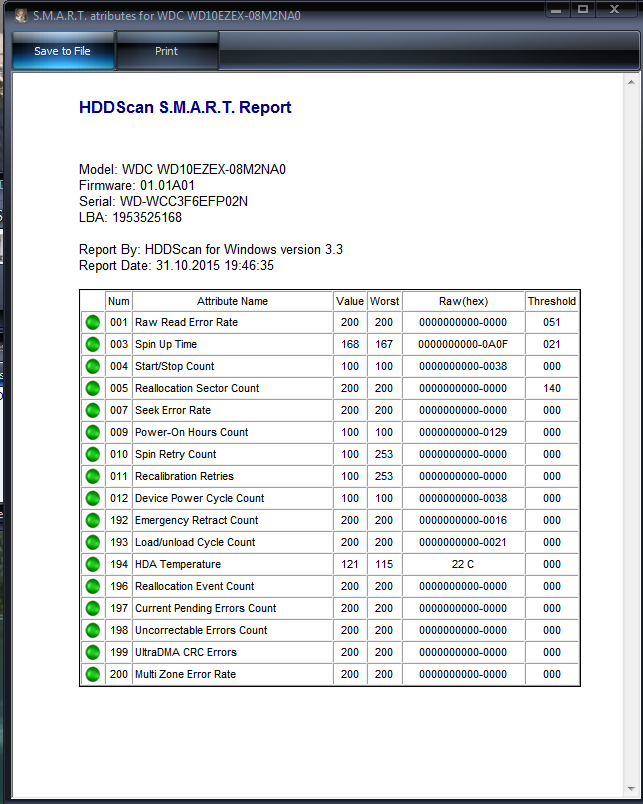Click the Worst column header
Viewport: 643px width, 804px height.
[x=385, y=302]
